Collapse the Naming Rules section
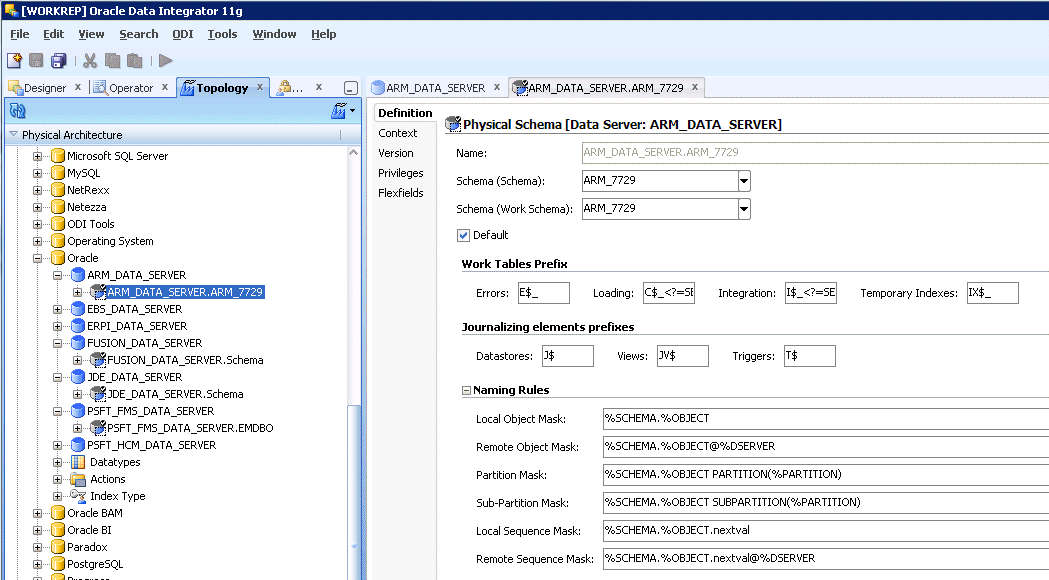This screenshot has width=1049, height=580. coord(466,391)
